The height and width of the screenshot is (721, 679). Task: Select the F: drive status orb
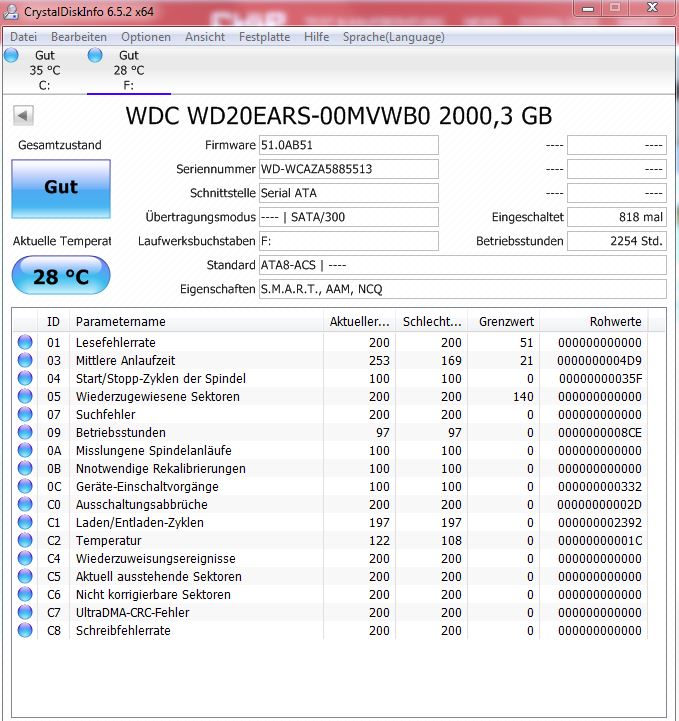pyautogui.click(x=95, y=55)
